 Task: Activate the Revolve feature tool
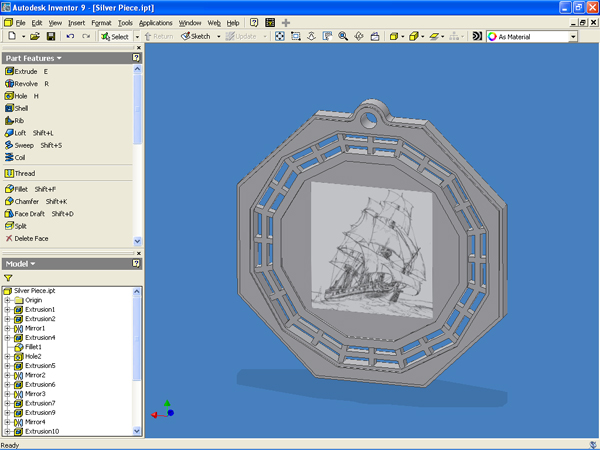point(27,84)
